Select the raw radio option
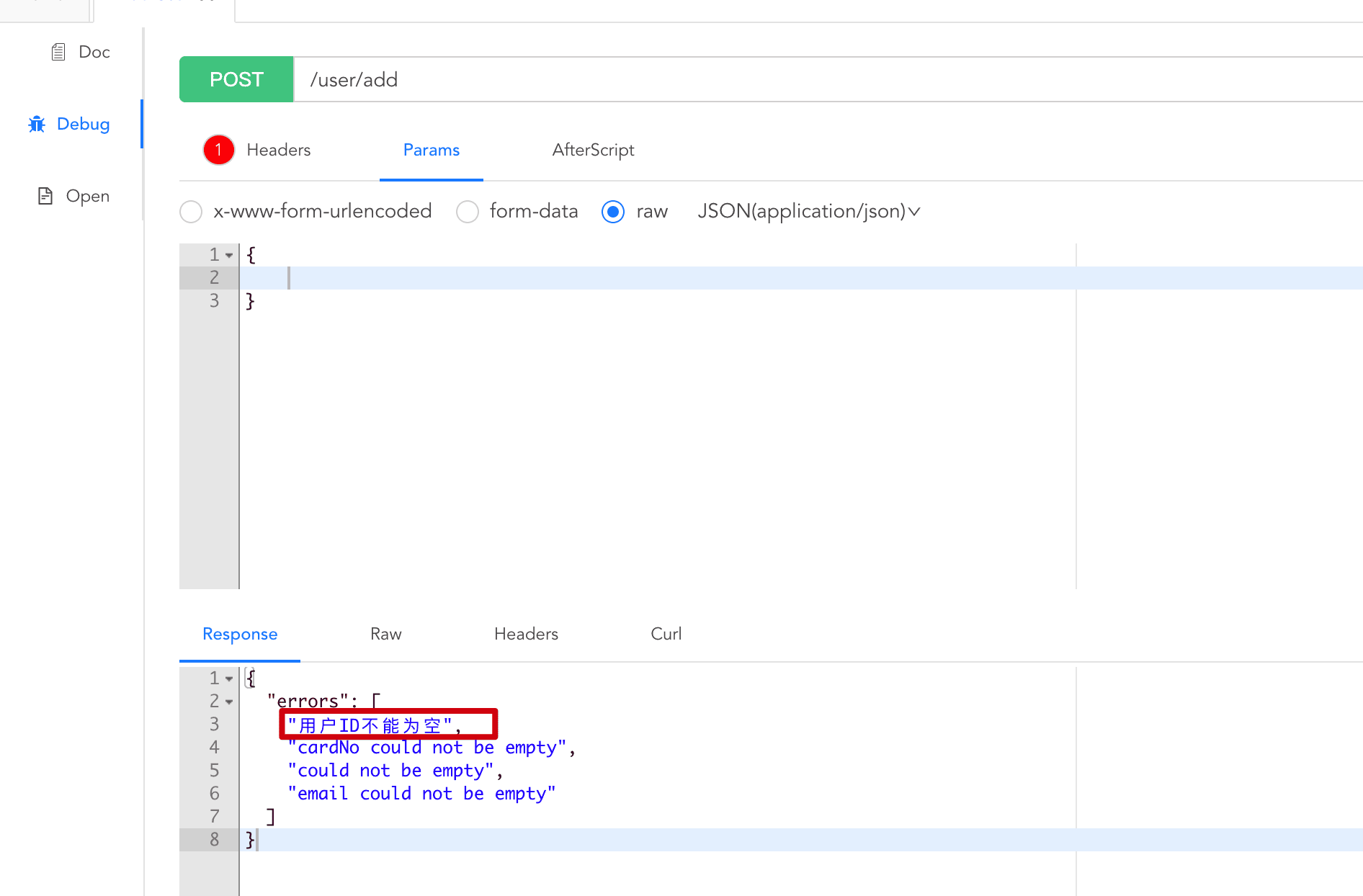 613,212
